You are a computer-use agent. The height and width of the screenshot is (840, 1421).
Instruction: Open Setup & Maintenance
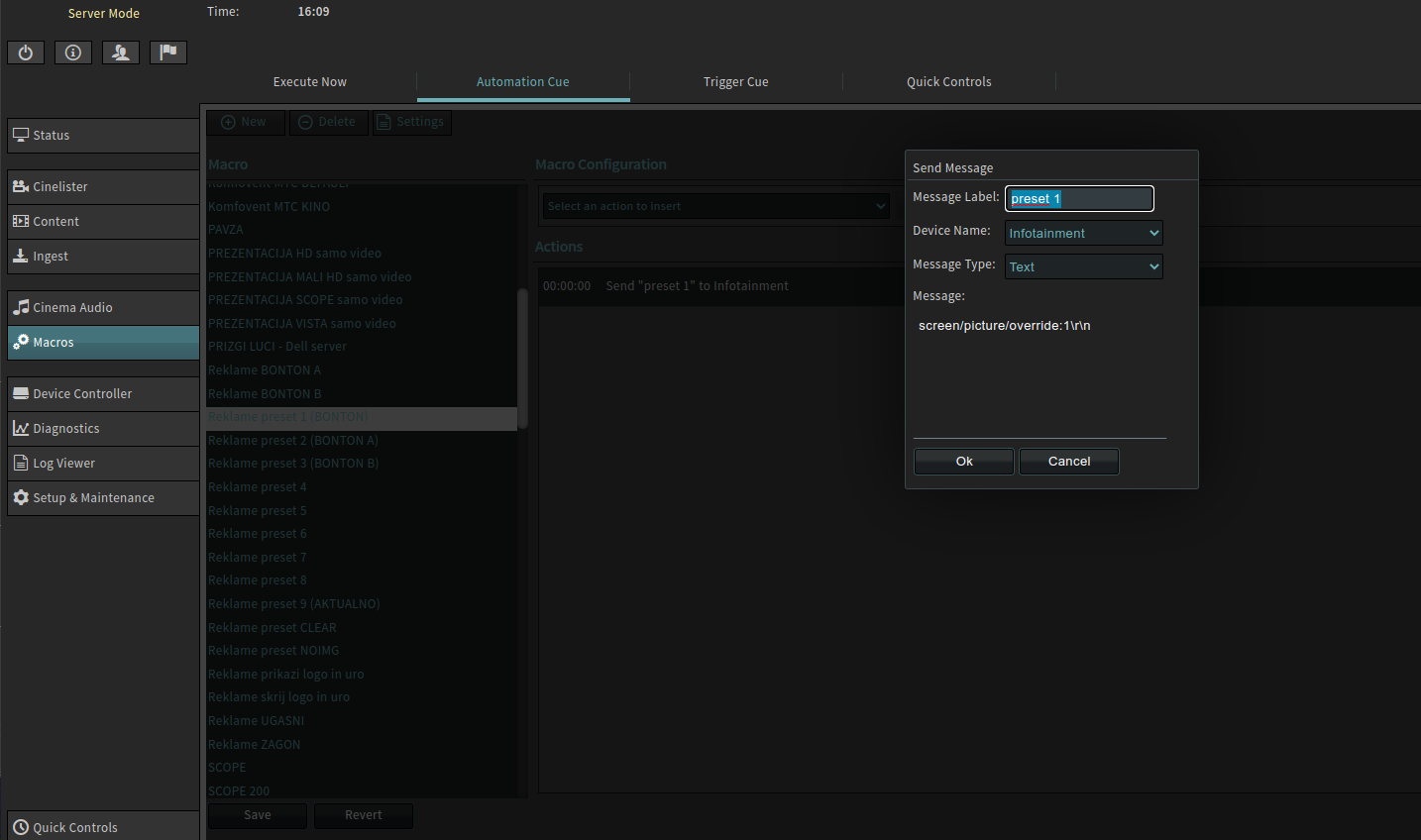tap(103, 498)
